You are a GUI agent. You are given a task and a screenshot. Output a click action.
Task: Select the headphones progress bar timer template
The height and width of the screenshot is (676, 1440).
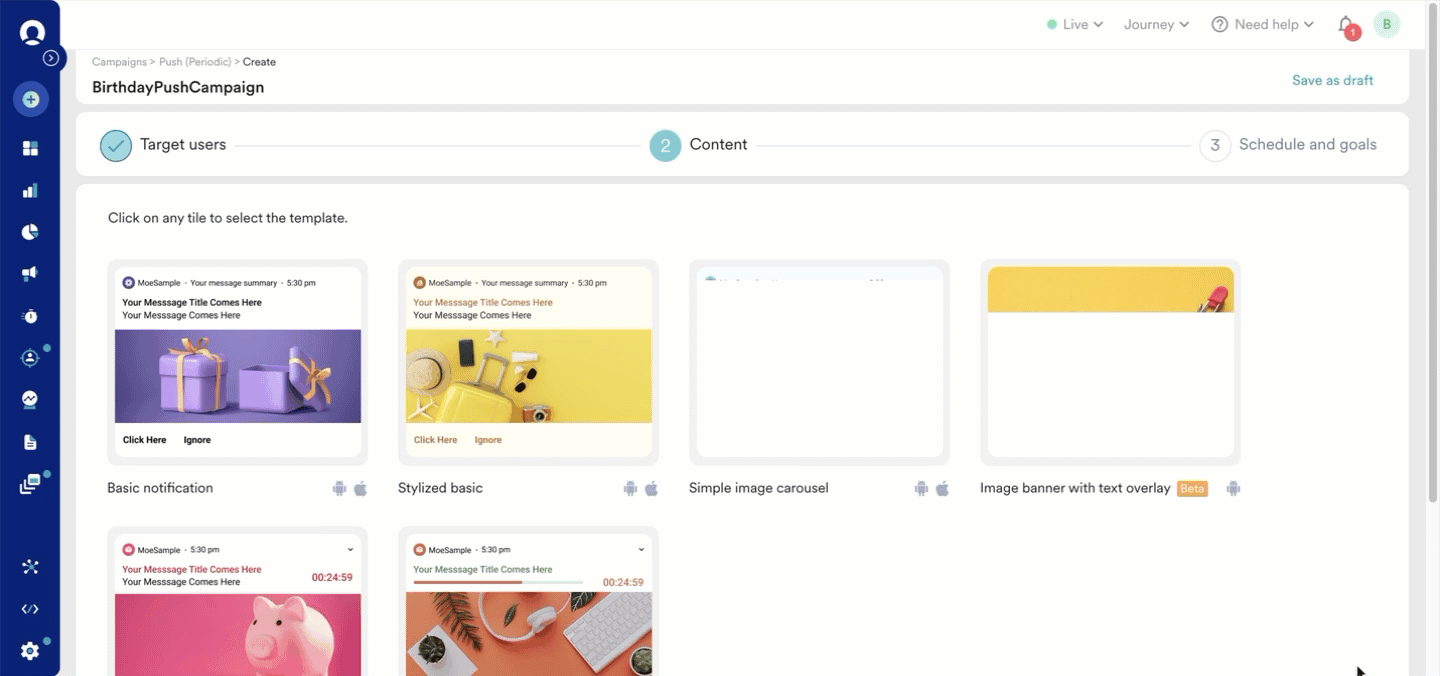528,602
